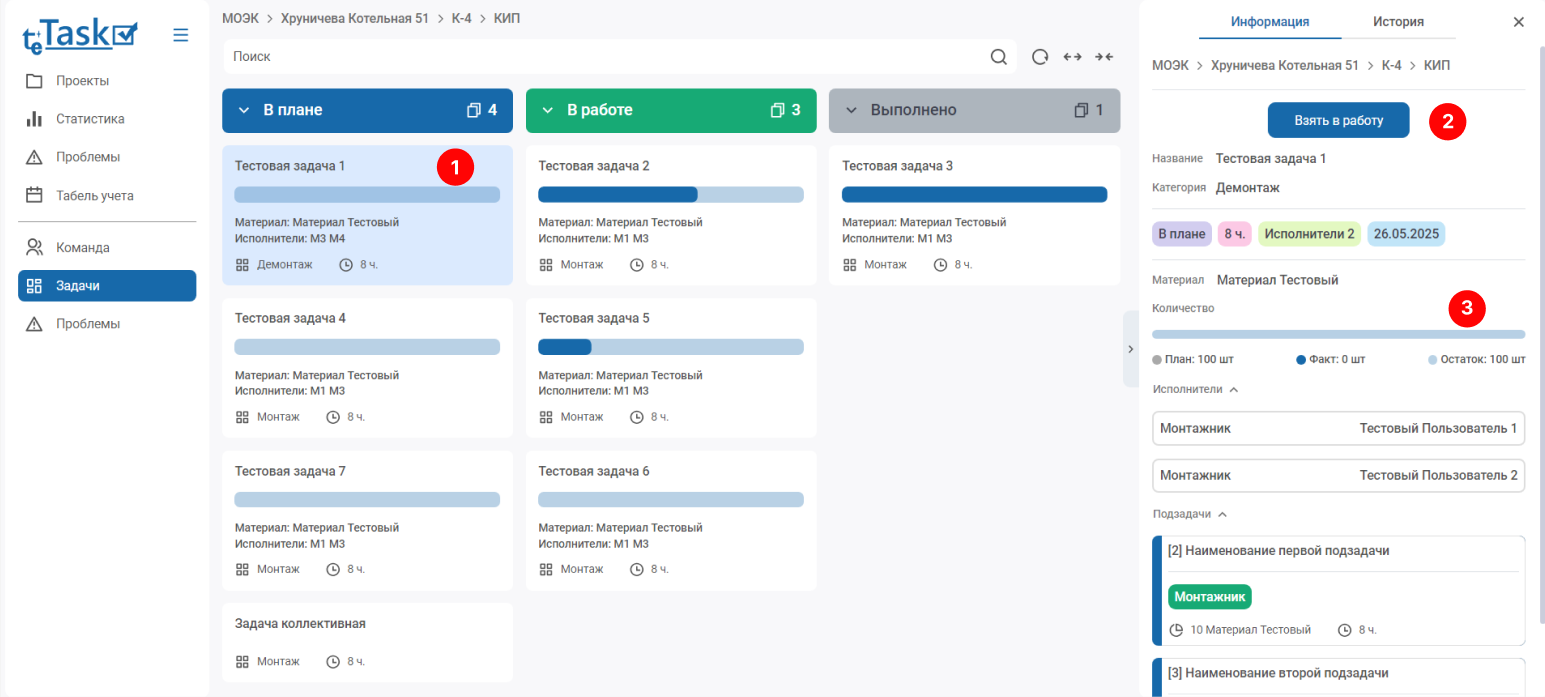The width and height of the screenshot is (1545, 697).
Task: Click the refresh icon next to search
Action: [x=1040, y=57]
